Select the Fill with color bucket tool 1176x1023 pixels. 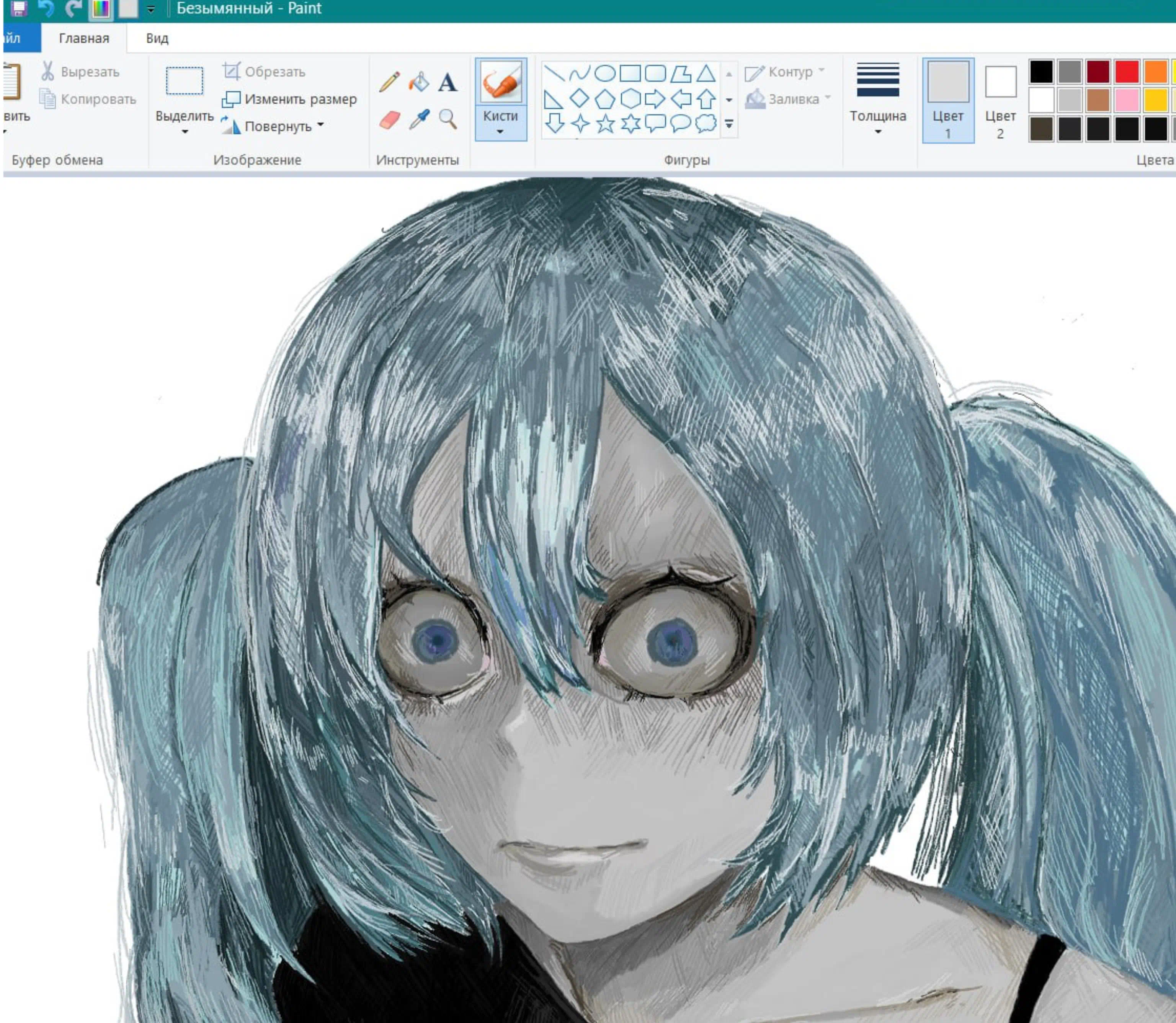pos(418,82)
